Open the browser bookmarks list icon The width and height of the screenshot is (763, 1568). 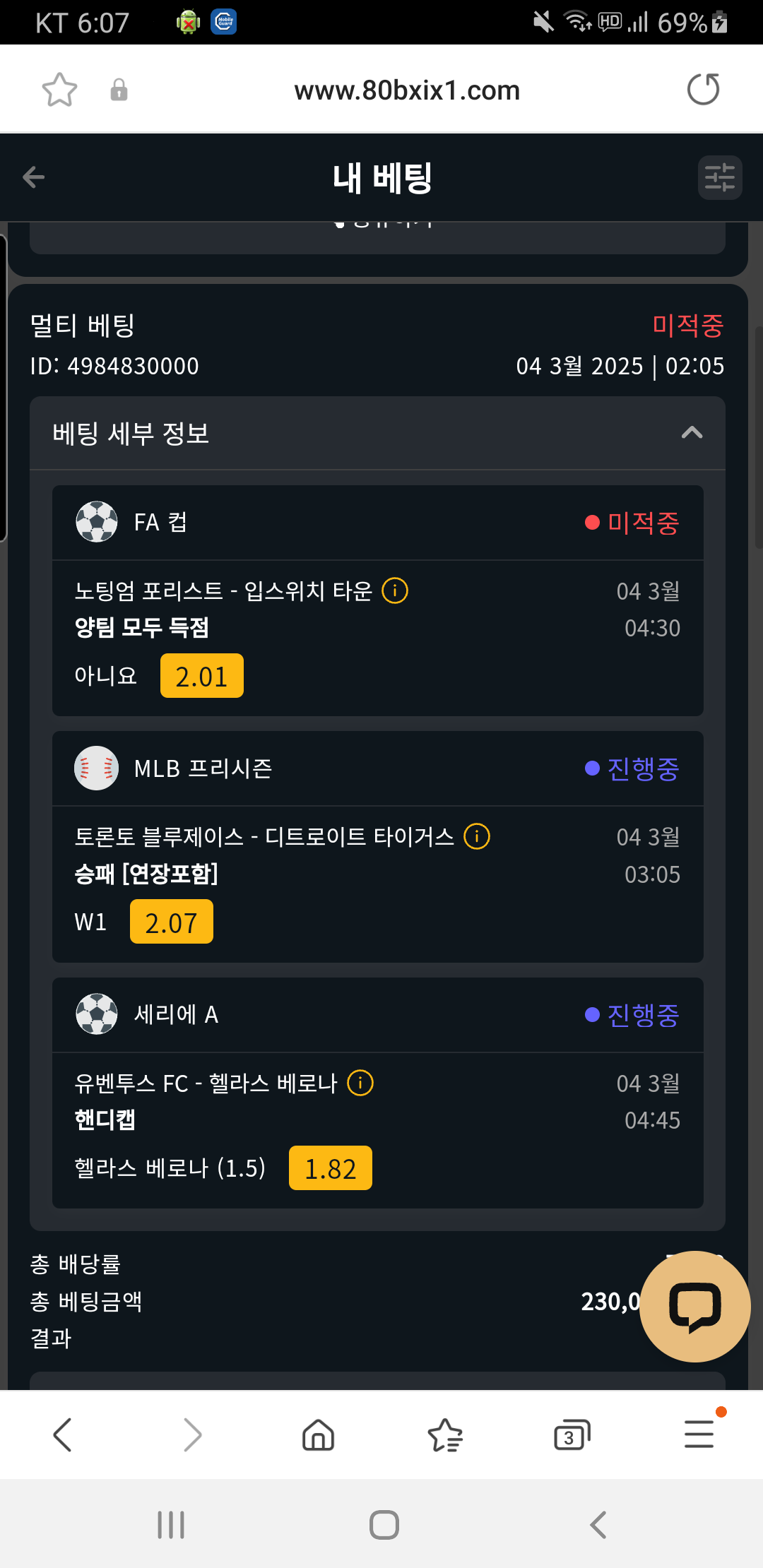tap(445, 1435)
